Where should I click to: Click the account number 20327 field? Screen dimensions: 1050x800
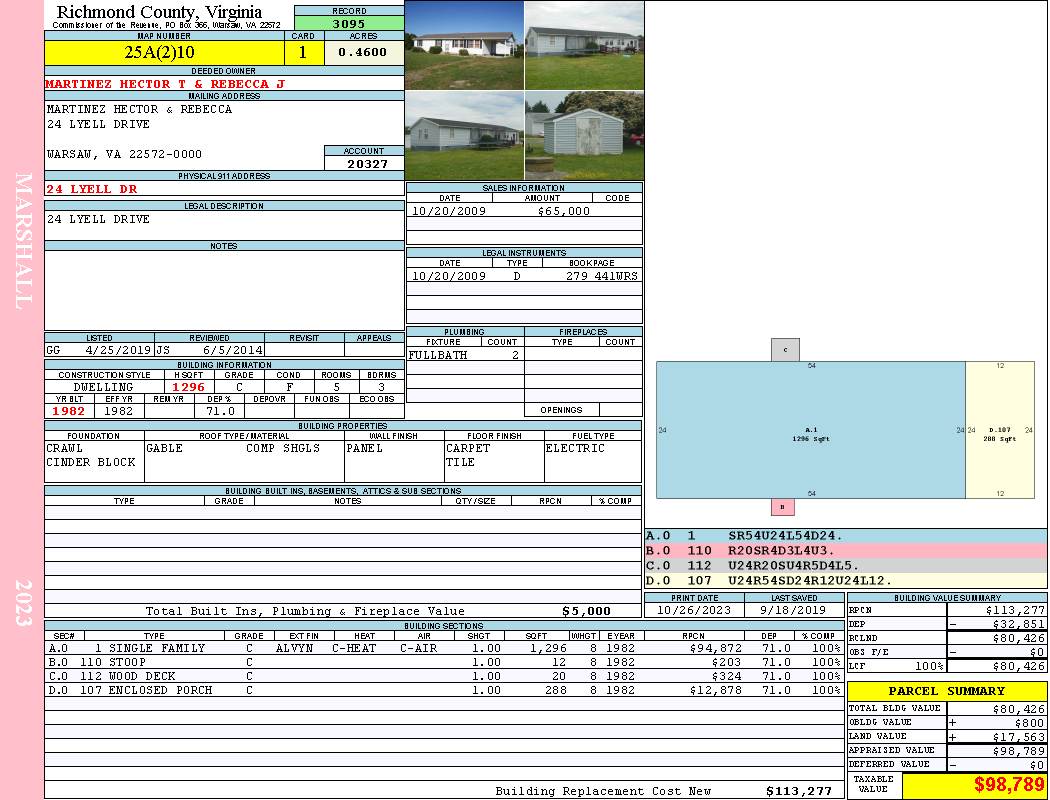click(364, 163)
